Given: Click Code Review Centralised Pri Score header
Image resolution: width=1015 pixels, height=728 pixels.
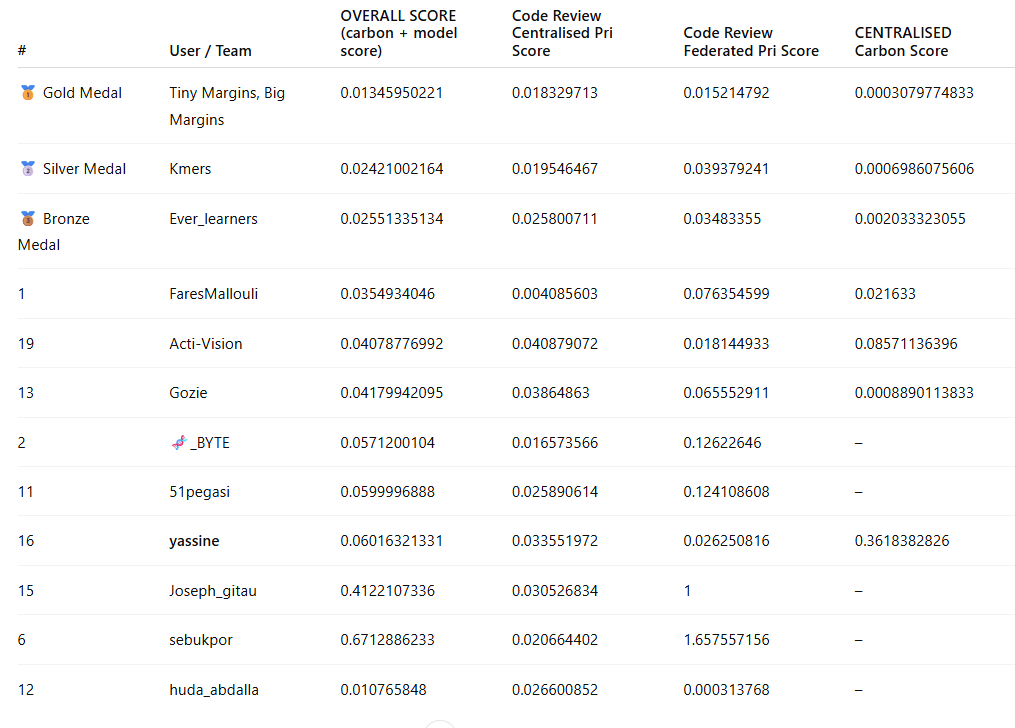Looking at the screenshot, I should tap(561, 33).
